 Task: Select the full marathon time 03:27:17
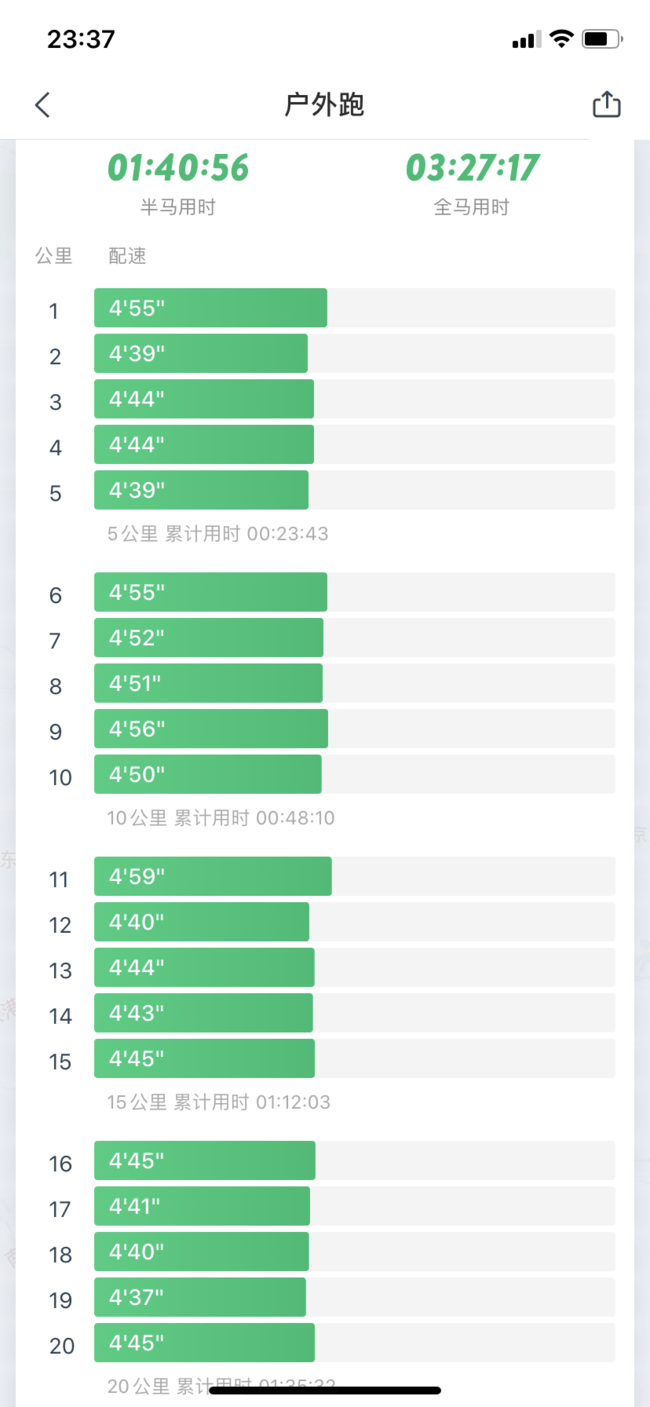(x=472, y=167)
